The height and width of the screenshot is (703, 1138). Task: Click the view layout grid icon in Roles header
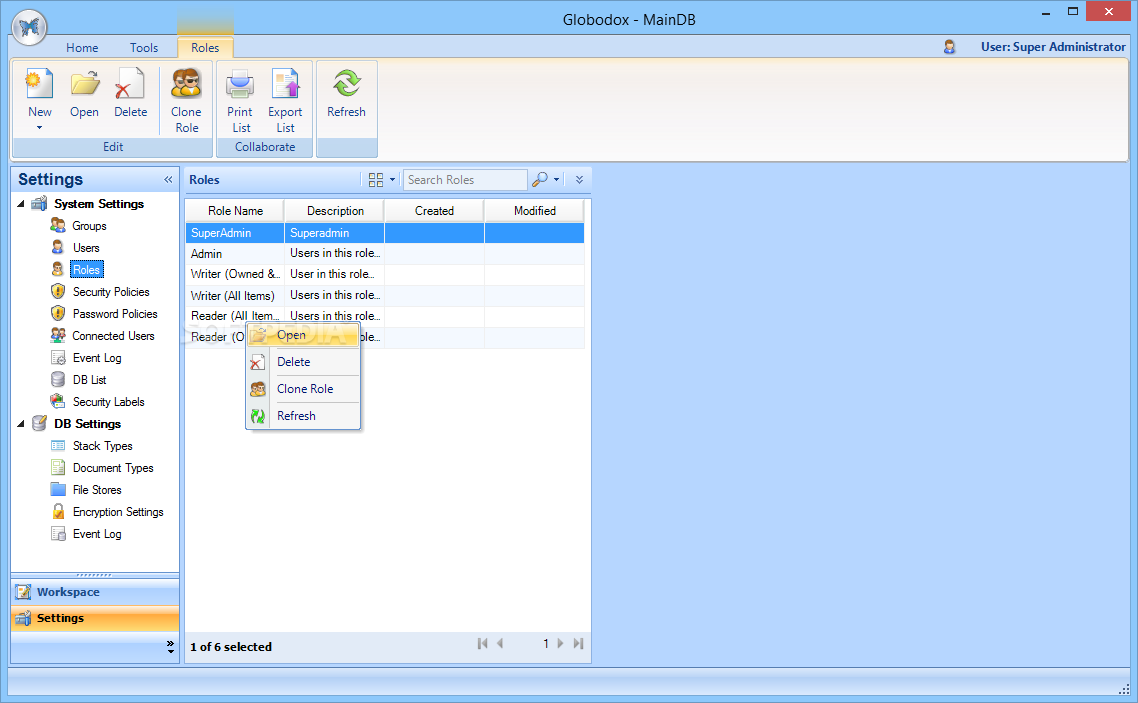point(376,180)
